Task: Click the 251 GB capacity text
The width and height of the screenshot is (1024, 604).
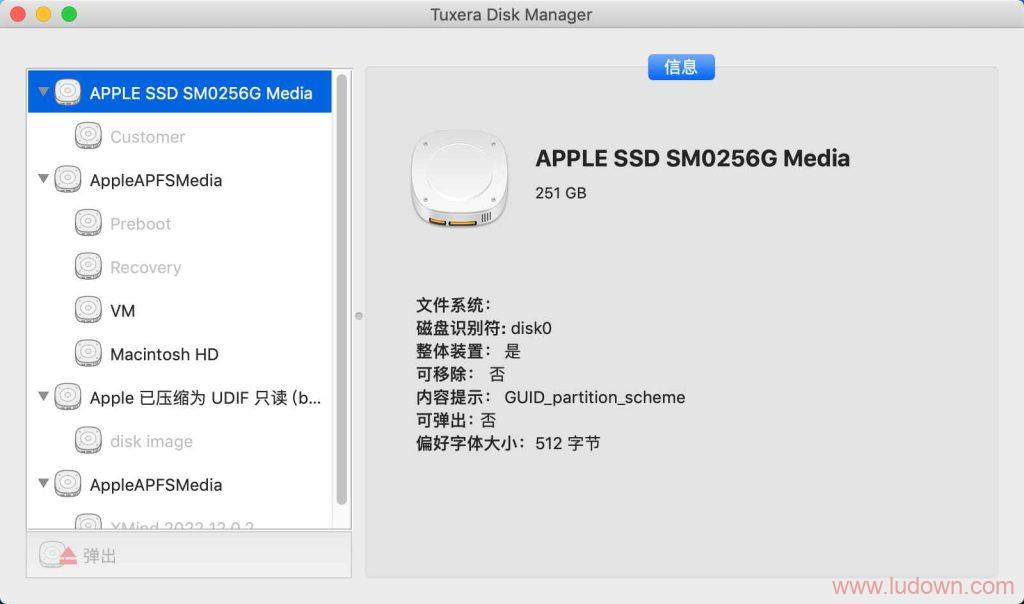Action: tap(560, 193)
